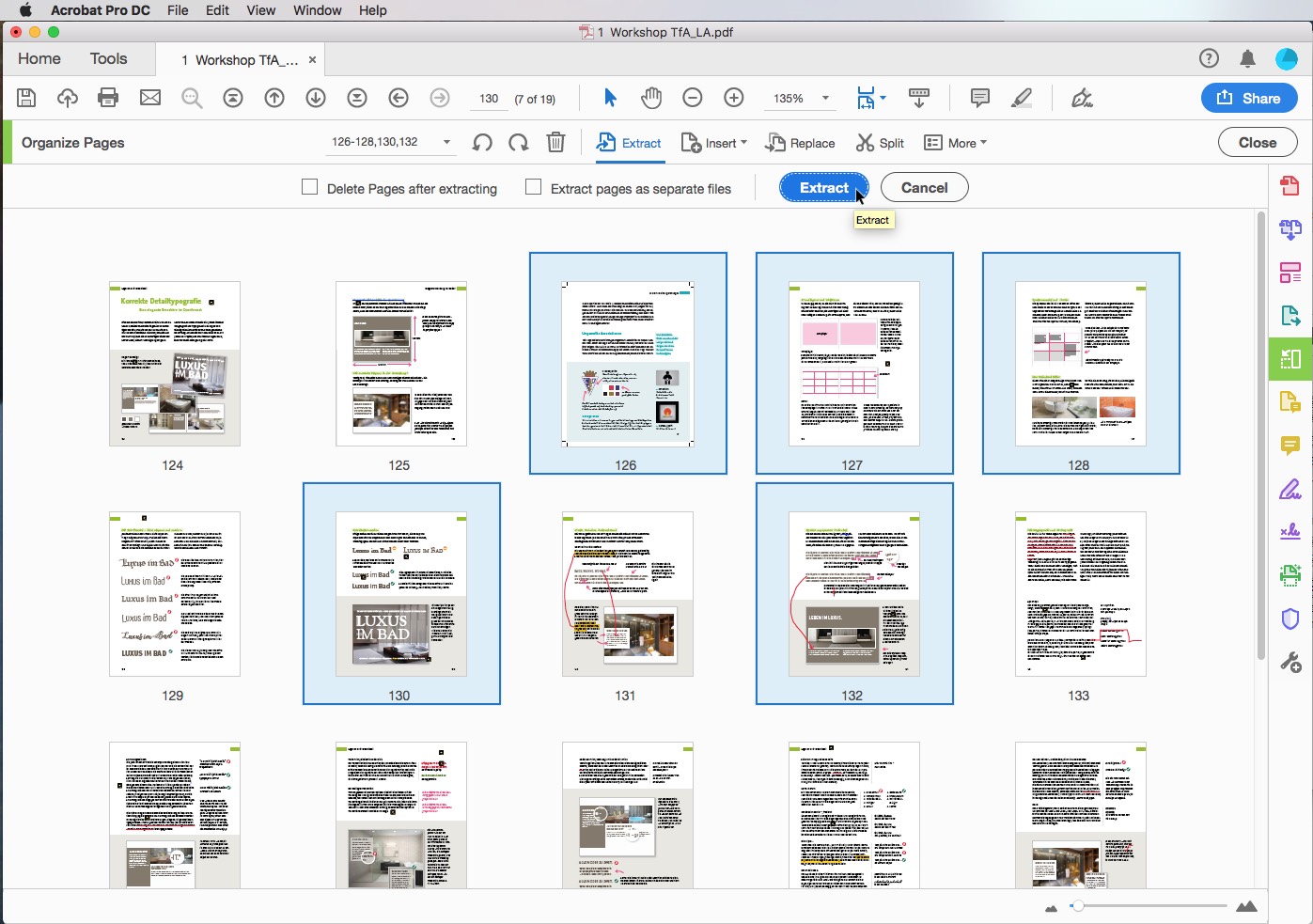Viewport: 1313px width, 924px height.
Task: Expand the More options dropdown
Action: tap(956, 143)
